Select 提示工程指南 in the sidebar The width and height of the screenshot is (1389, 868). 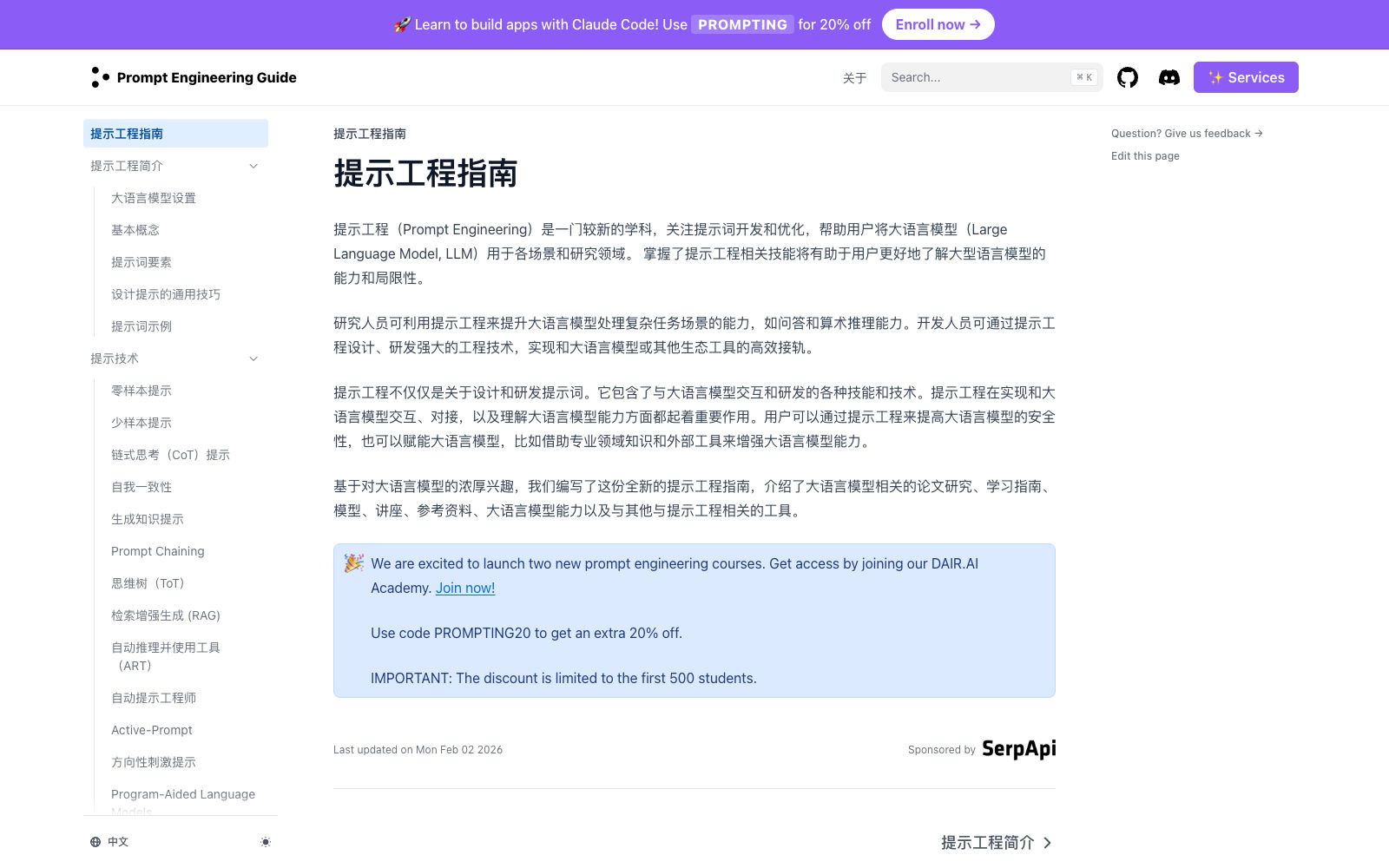click(175, 134)
